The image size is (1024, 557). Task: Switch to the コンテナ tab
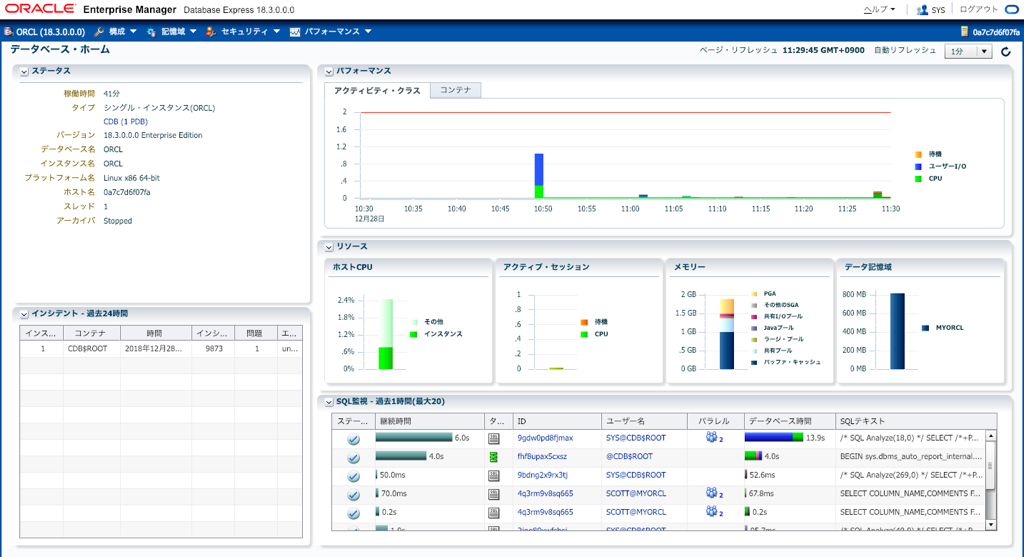455,90
